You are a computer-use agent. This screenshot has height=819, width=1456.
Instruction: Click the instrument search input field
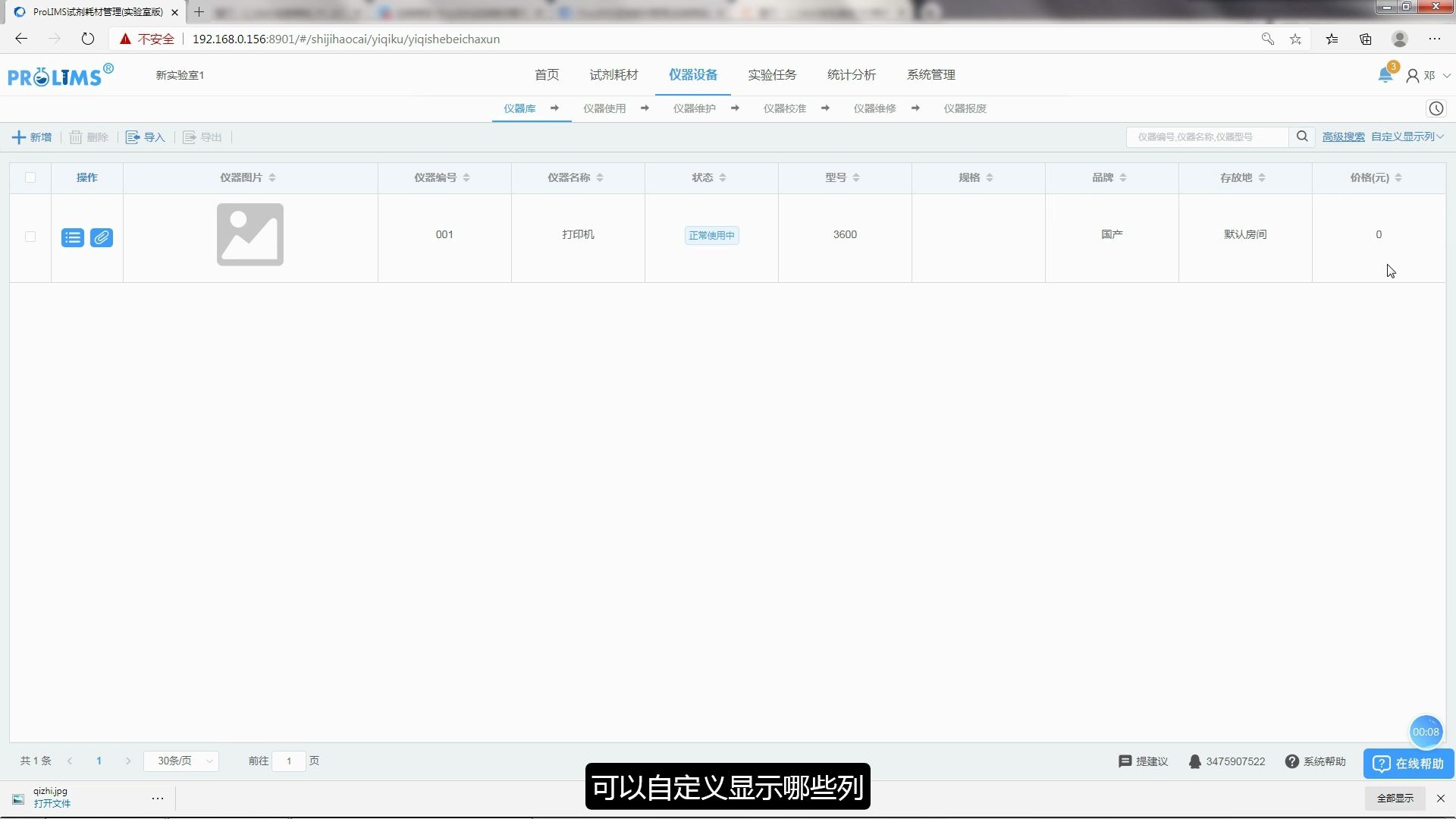(1207, 136)
